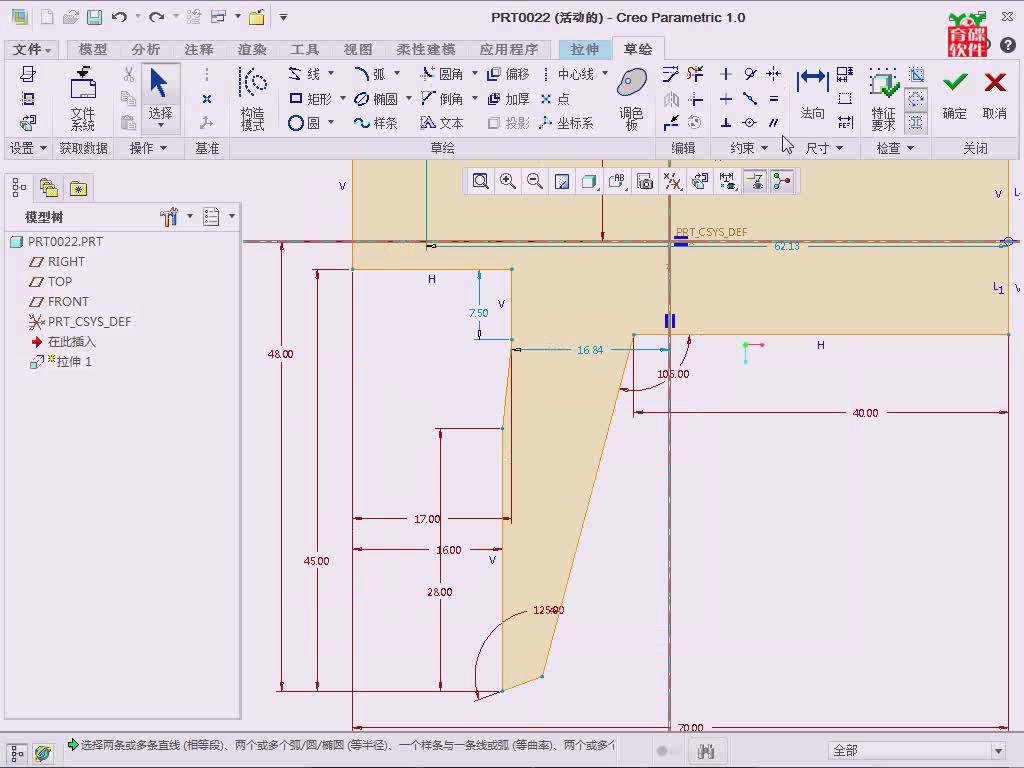Viewport: 1024px width, 768px height.
Task: Select the 样条 spline tool
Action: tap(376, 123)
